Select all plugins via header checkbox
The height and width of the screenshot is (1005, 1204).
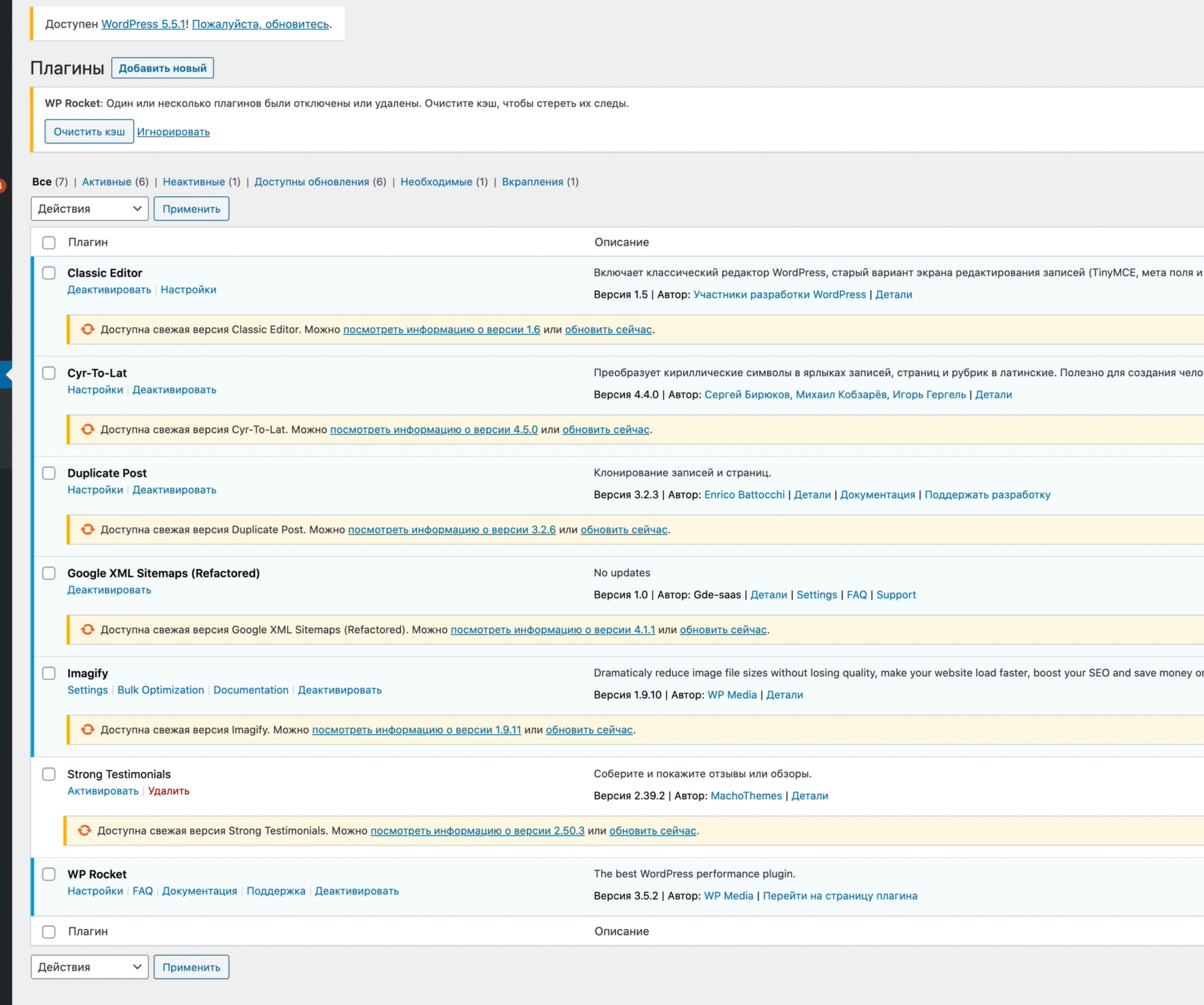pos(49,243)
